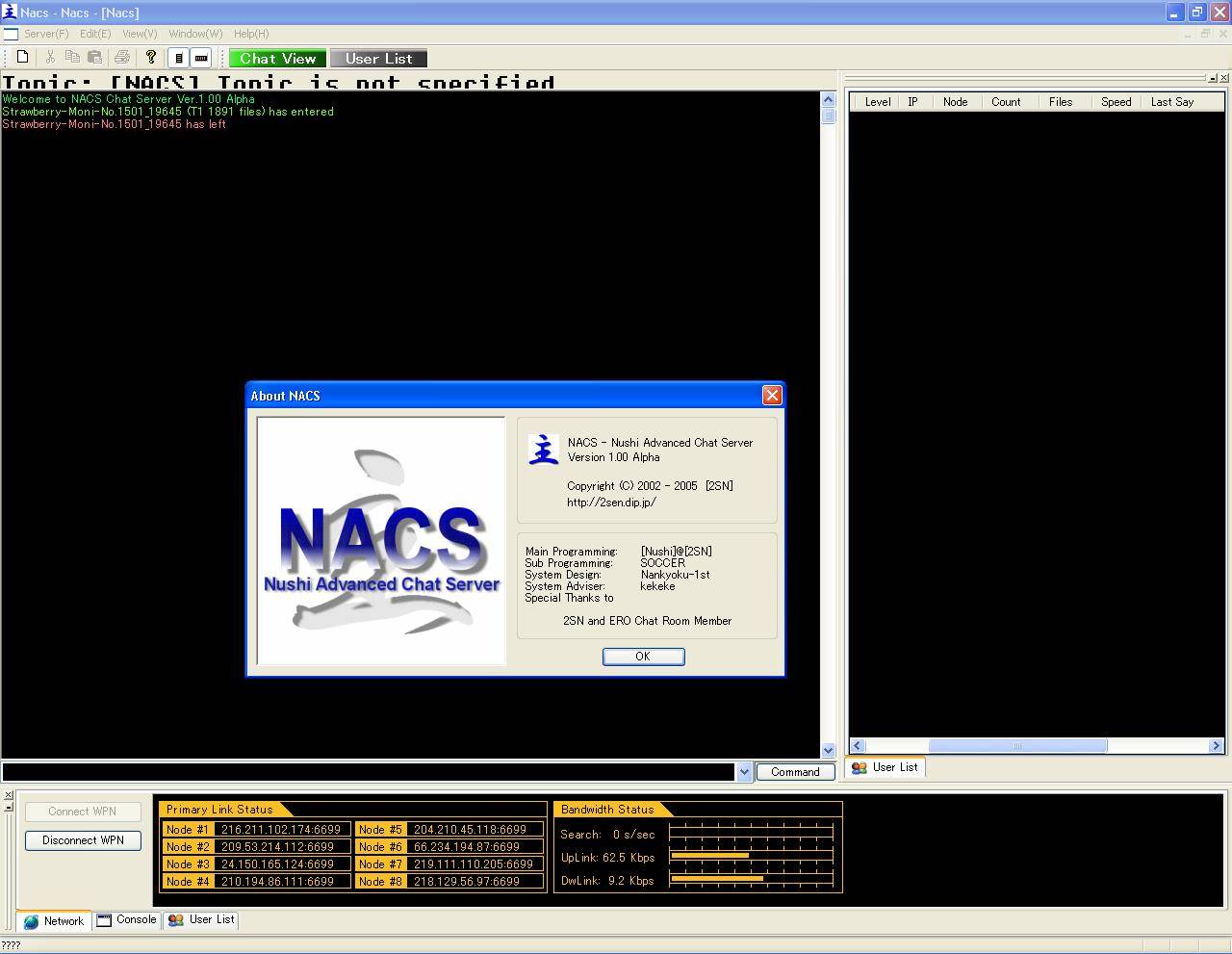Click the Search rate bandwidth gauge
1232x954 pixels.
751,833
